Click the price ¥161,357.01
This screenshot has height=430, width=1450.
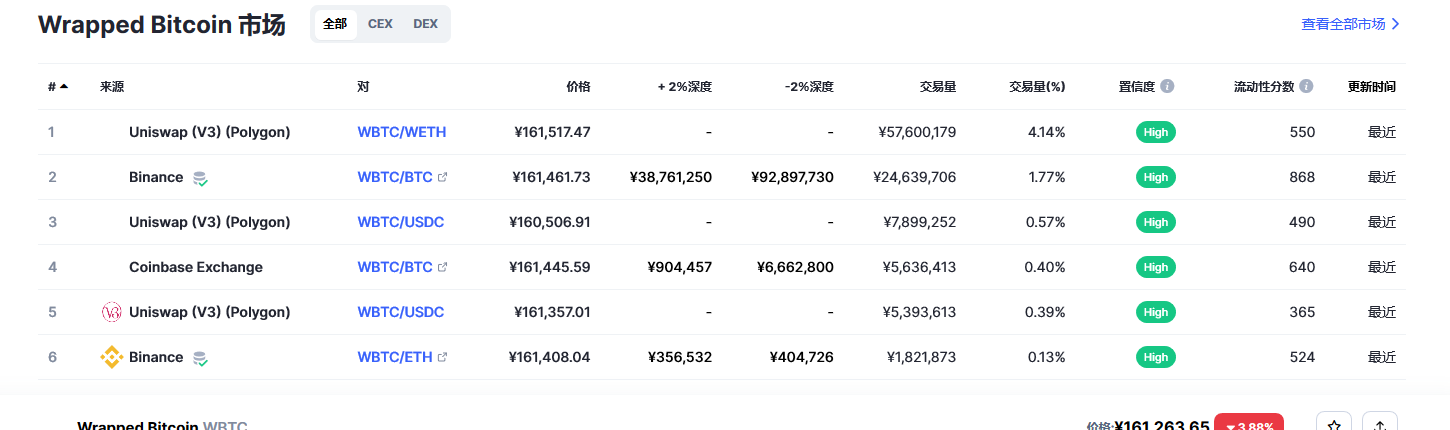pos(552,312)
